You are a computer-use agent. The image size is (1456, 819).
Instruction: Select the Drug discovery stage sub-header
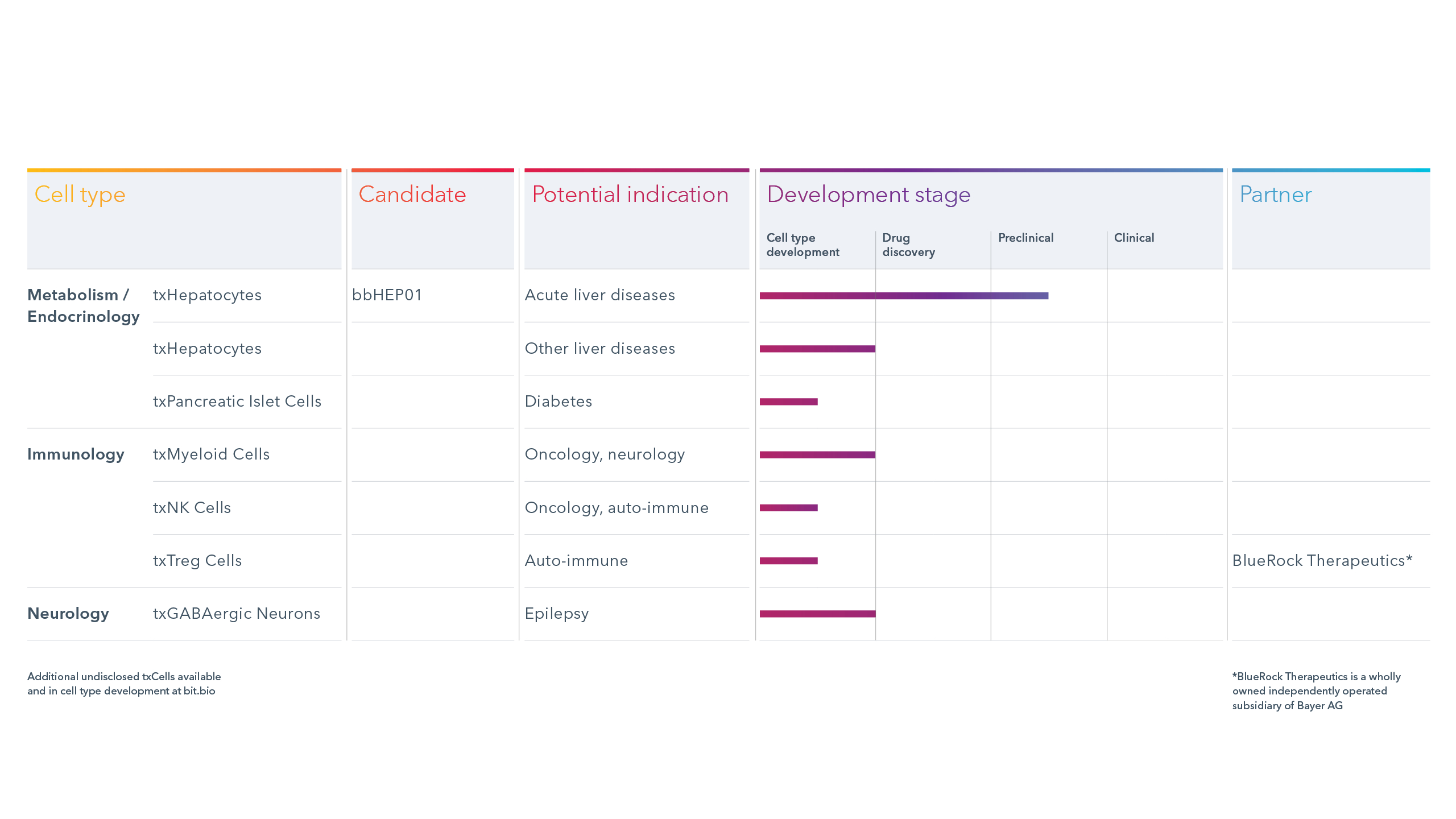pyautogui.click(x=908, y=245)
